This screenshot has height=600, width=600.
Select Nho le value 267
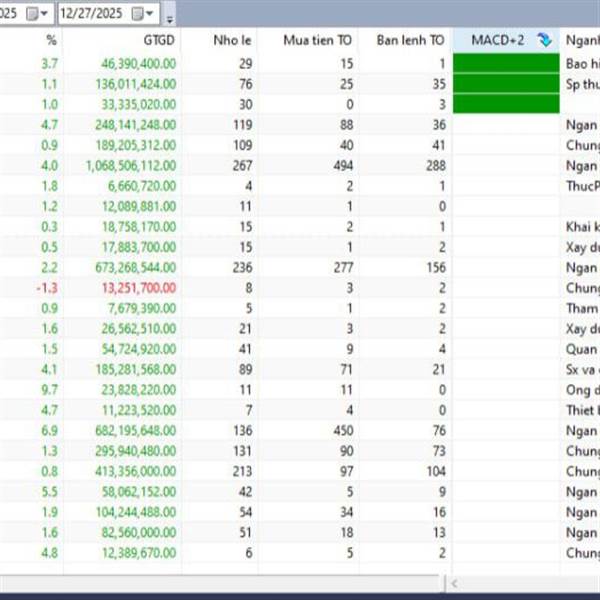click(243, 165)
